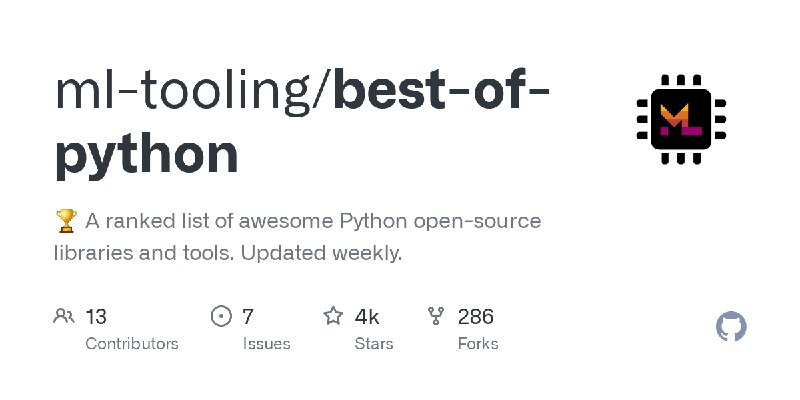The image size is (800, 400).
Task: Select the 4k stars count
Action: pyautogui.click(x=367, y=317)
